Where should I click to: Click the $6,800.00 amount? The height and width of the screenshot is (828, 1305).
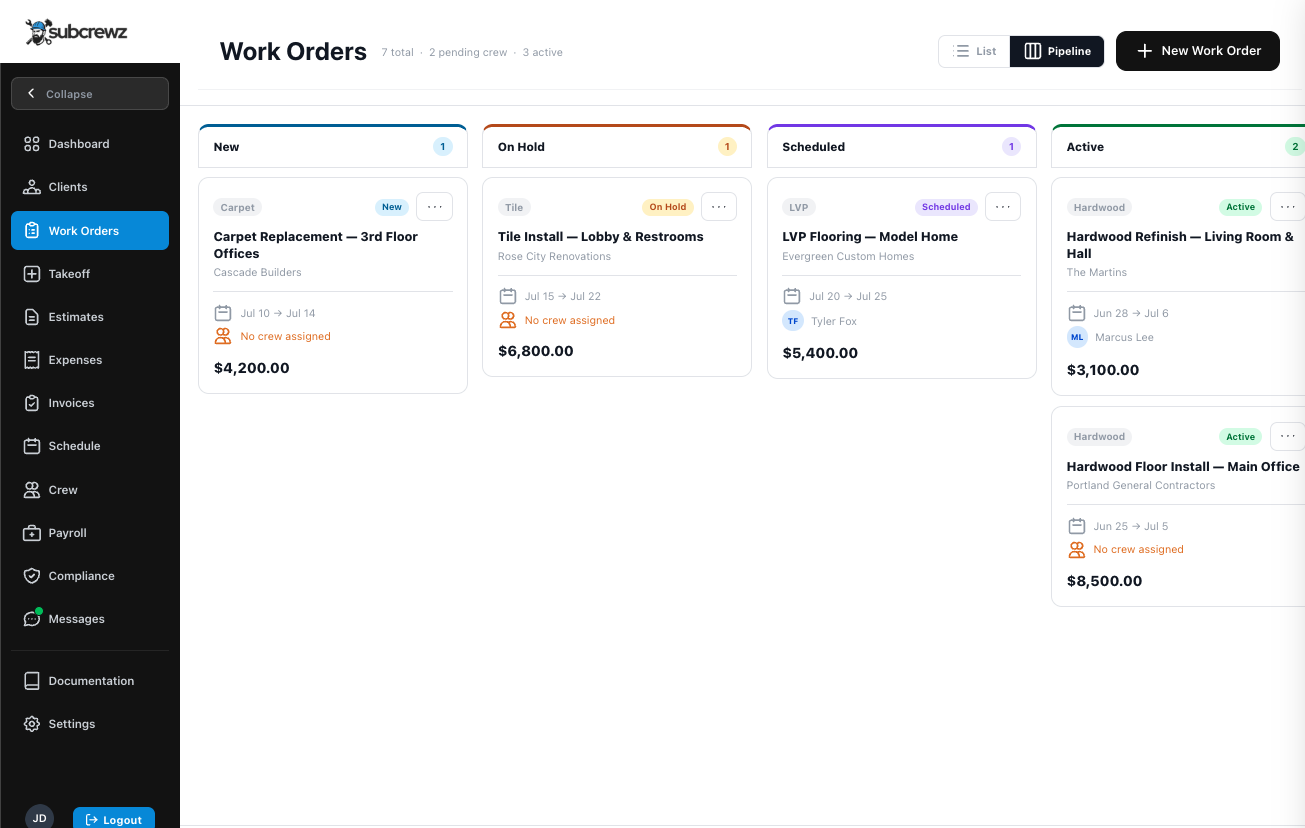coord(536,352)
